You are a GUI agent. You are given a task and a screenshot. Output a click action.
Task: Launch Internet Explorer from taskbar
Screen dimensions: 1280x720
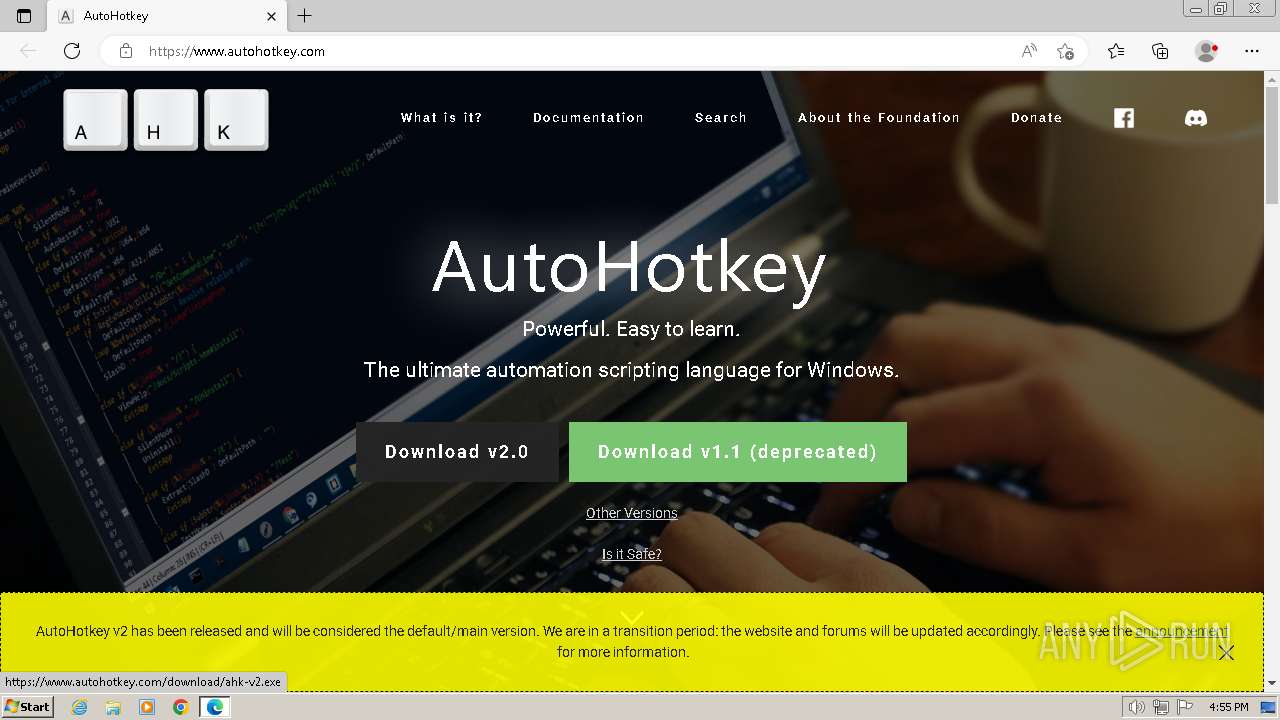click(x=79, y=707)
